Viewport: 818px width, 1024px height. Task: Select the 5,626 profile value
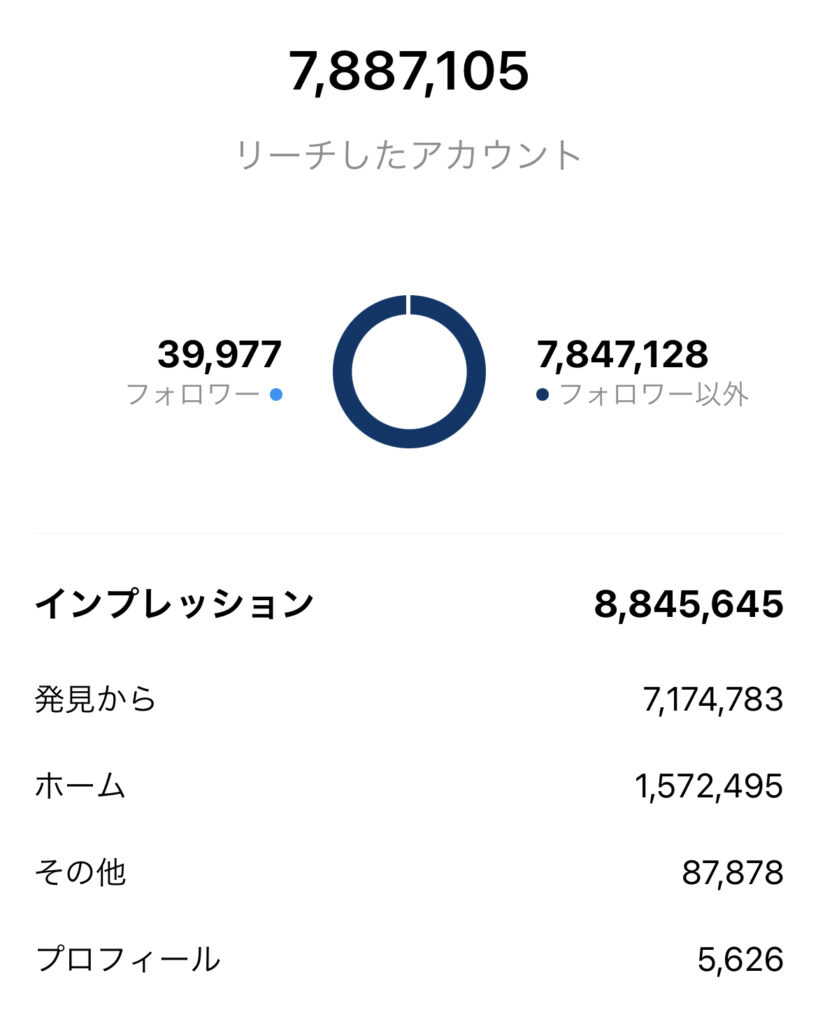tap(740, 960)
